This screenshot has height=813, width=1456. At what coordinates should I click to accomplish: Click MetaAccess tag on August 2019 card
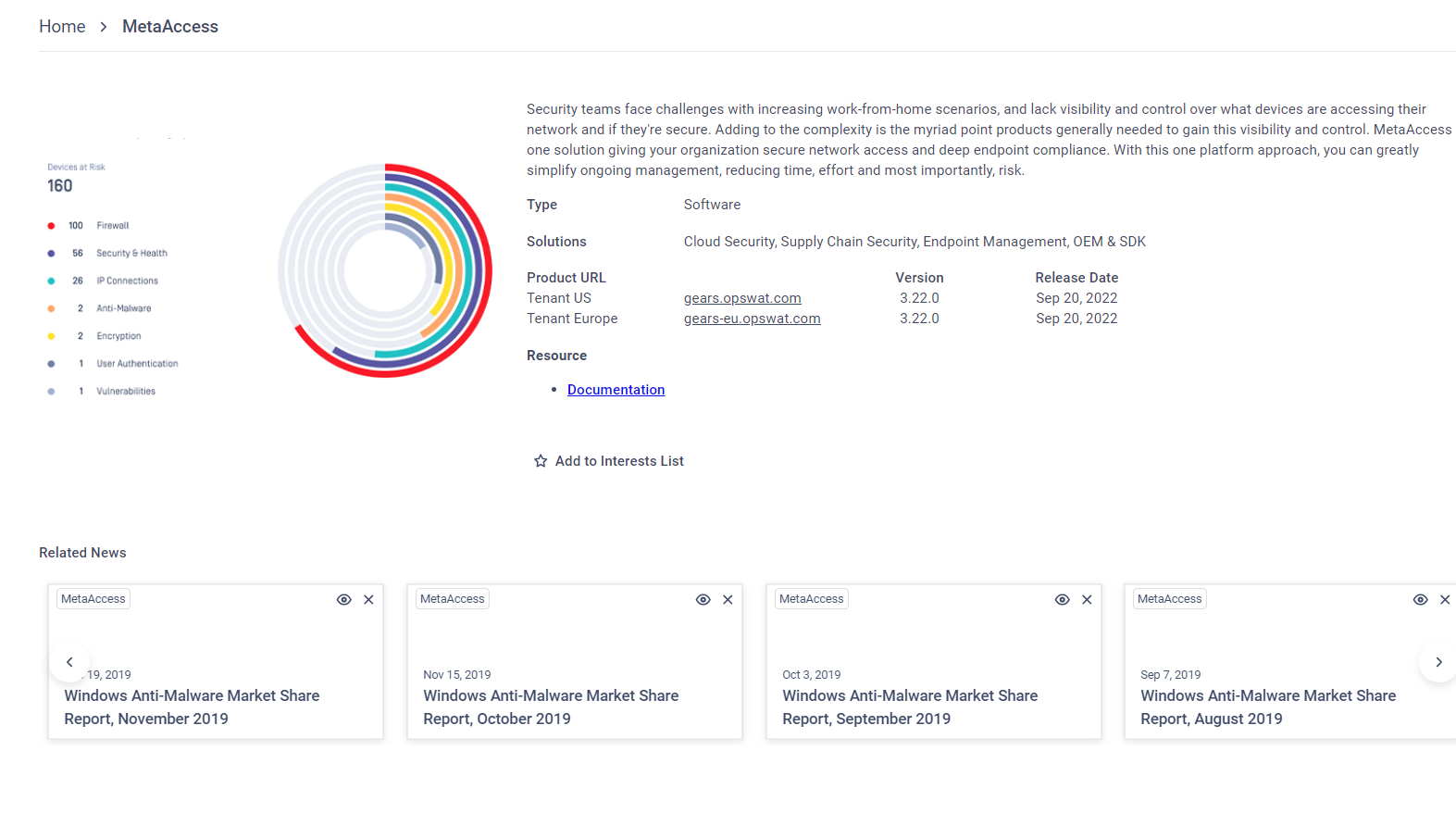coord(1170,599)
